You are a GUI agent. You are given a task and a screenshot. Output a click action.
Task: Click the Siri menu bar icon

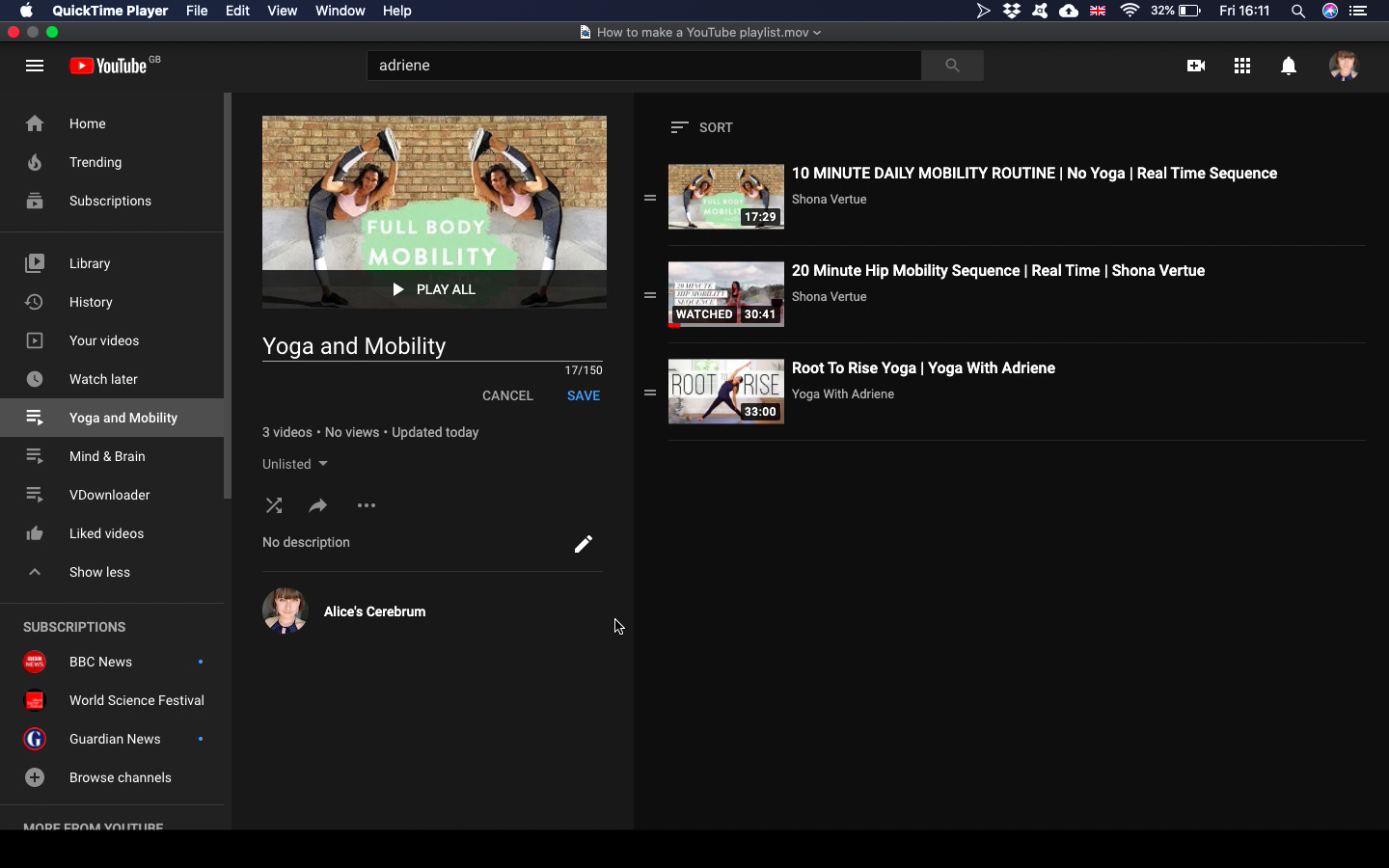(1330, 11)
